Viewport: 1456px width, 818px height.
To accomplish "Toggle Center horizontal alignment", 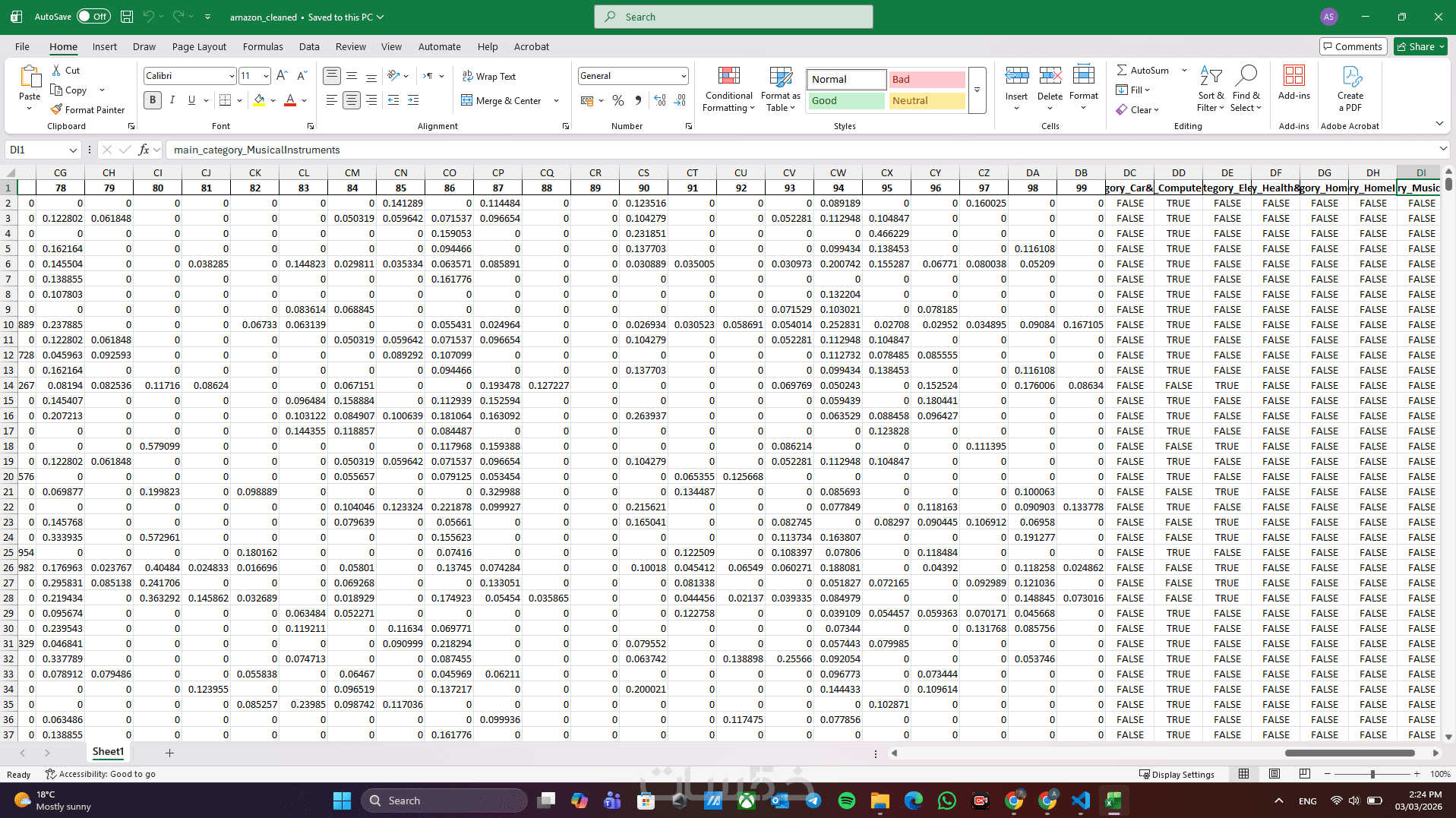I will click(352, 100).
